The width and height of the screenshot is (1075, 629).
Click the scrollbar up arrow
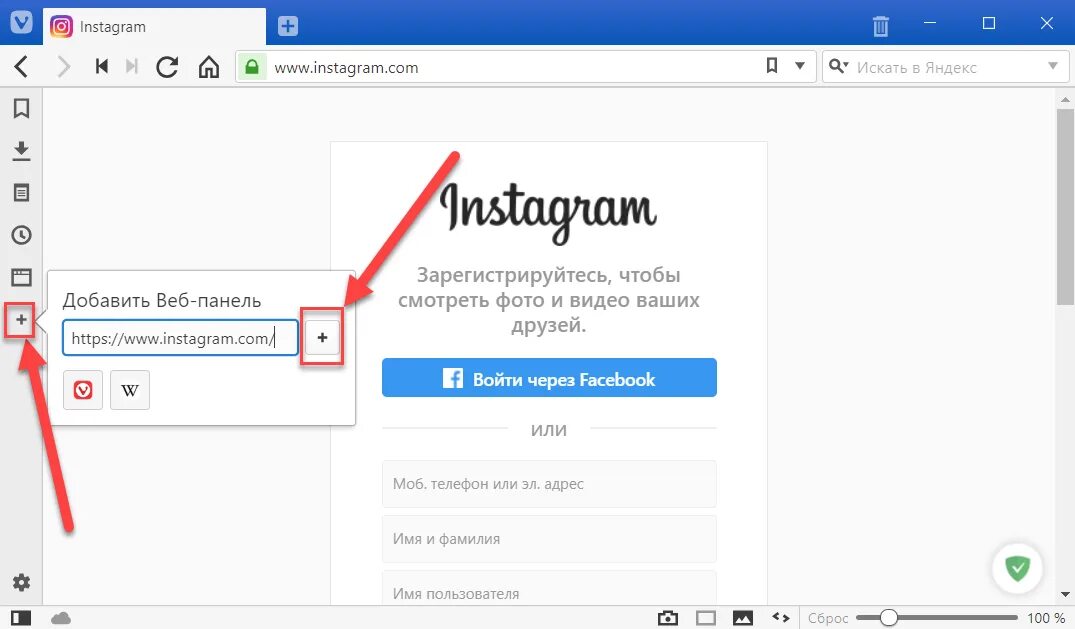pyautogui.click(x=1065, y=99)
